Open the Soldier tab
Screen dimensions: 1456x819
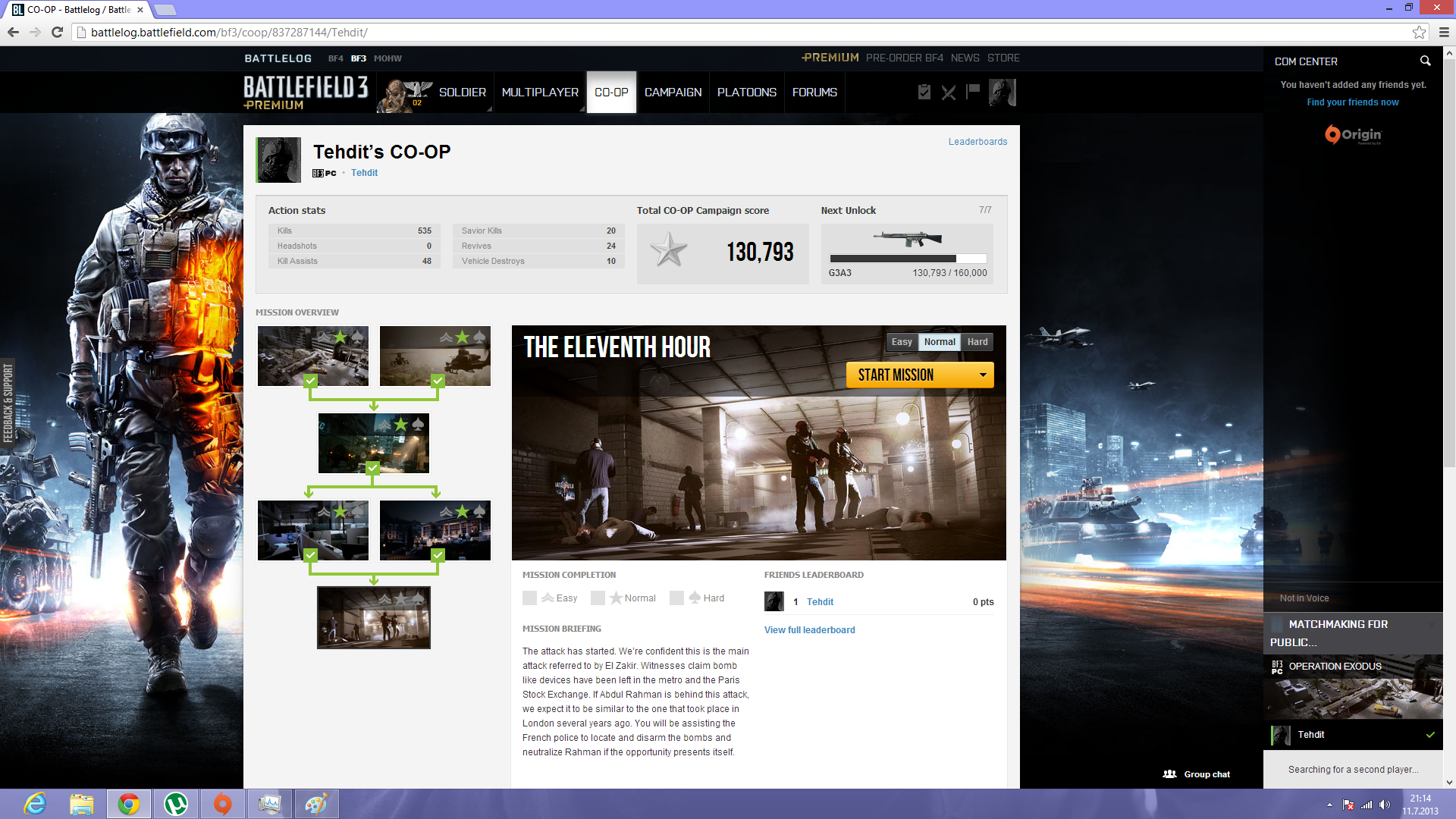click(x=462, y=93)
